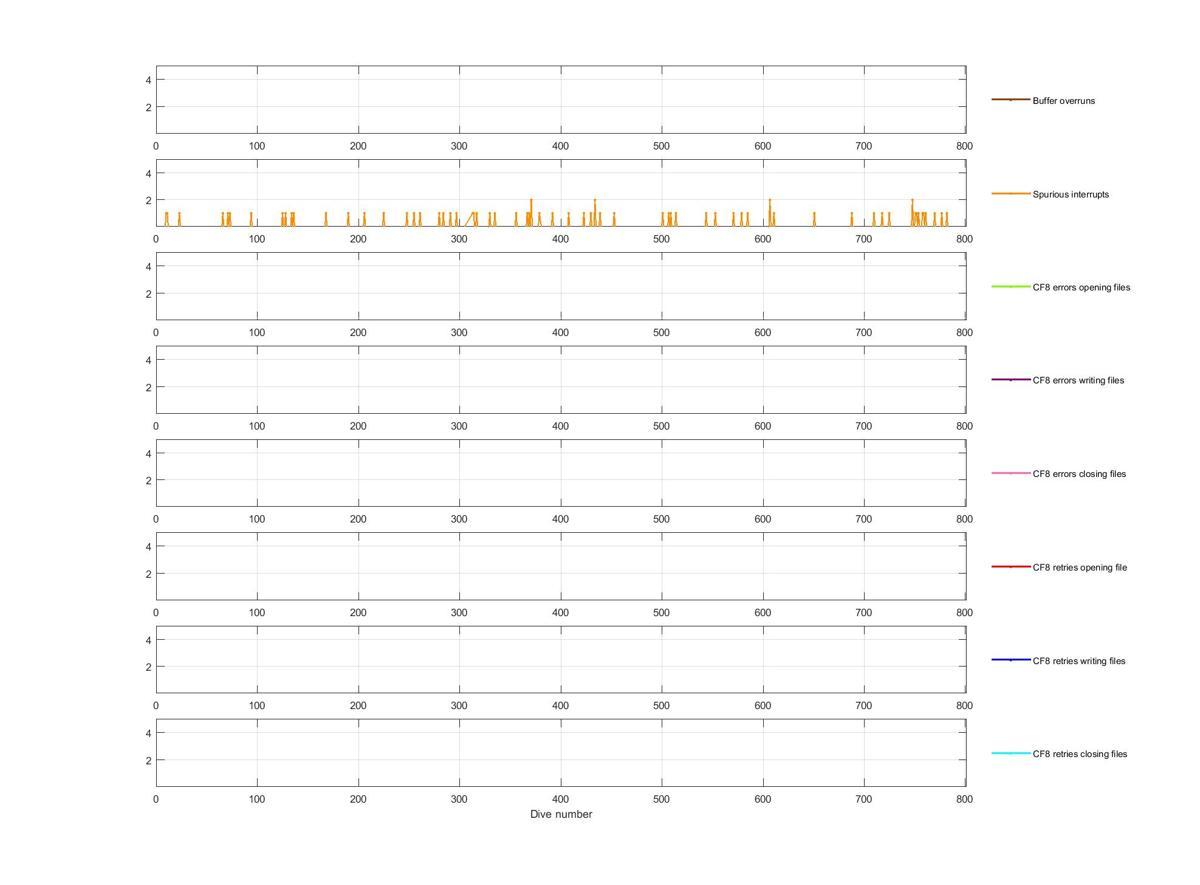Click the spurious interrupts spike near dive 607
Viewport: 1200px width, 885px height.
770,212
